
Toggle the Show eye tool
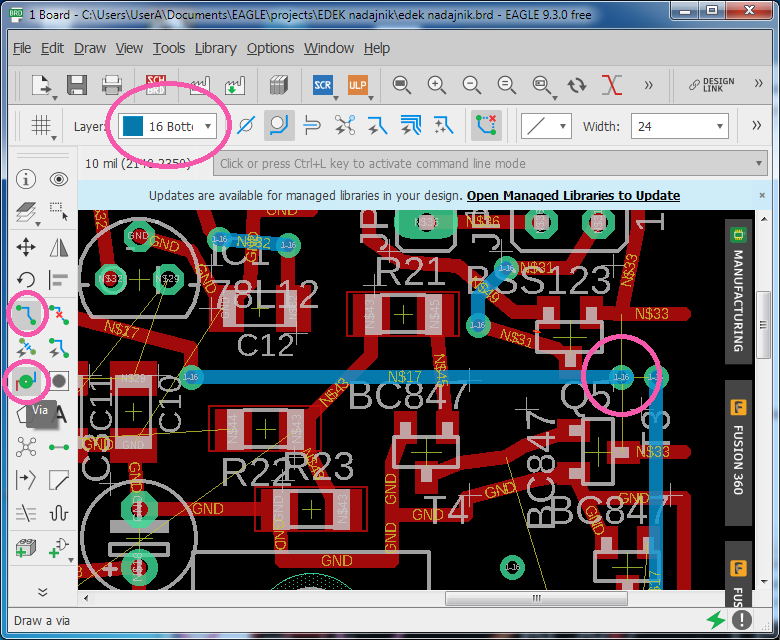pos(59,179)
